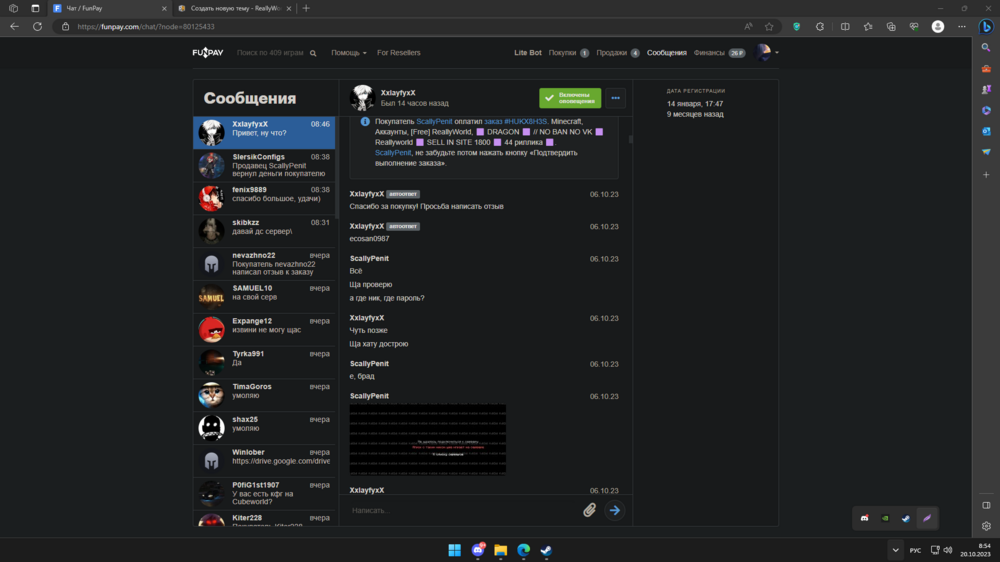Open volume control in system tray

pos(948,551)
